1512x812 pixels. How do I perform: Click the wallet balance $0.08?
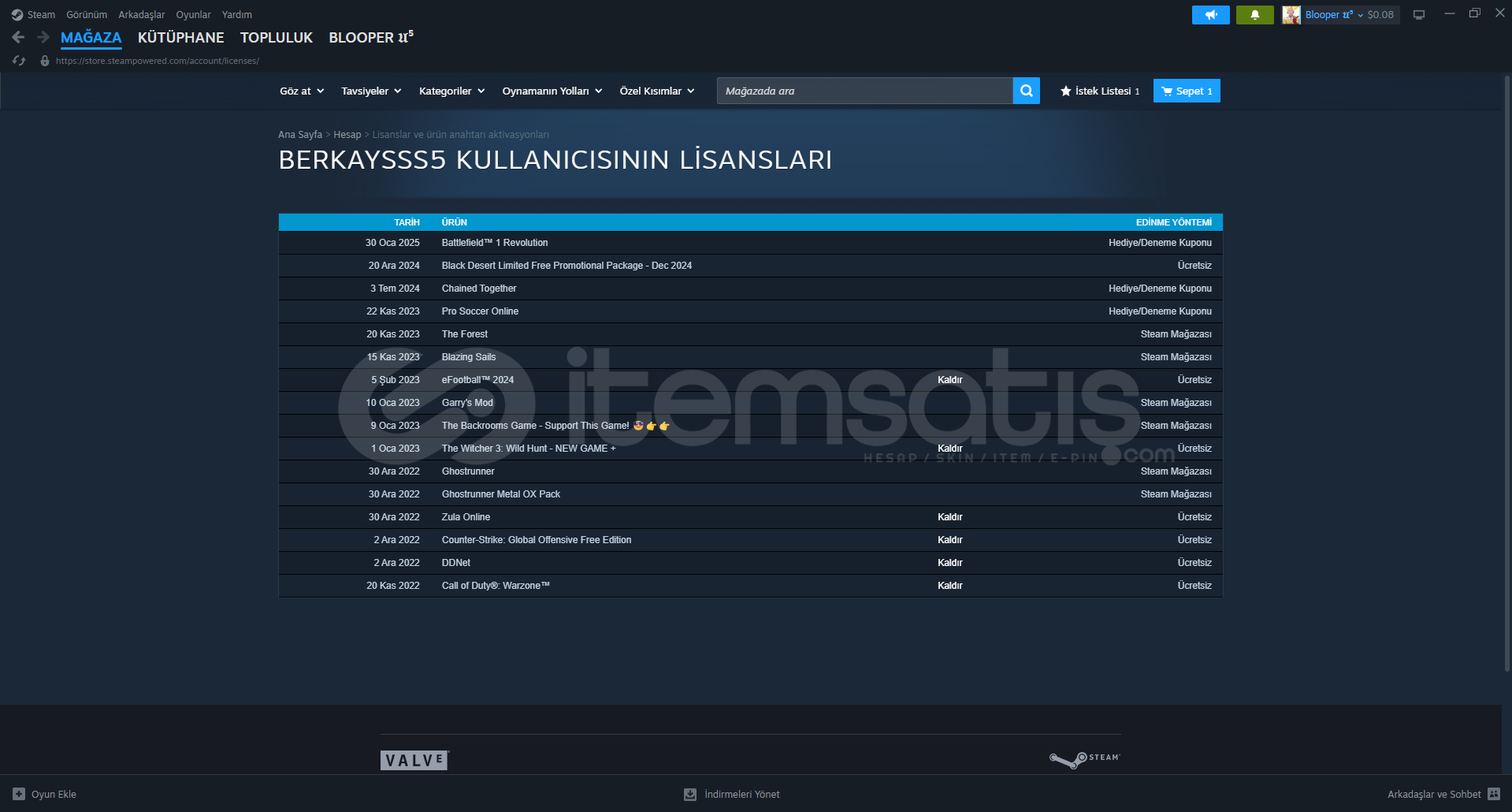(1380, 15)
